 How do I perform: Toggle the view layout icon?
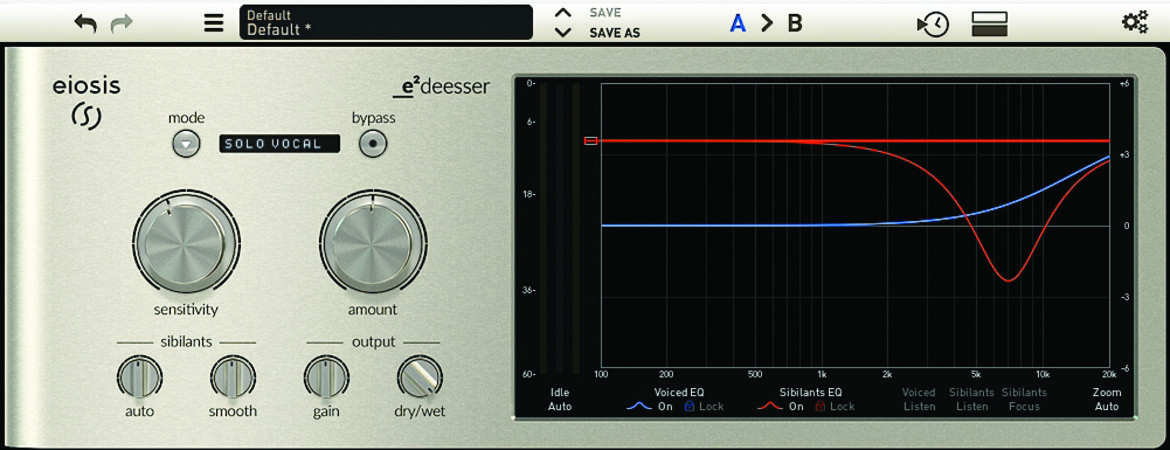click(989, 24)
